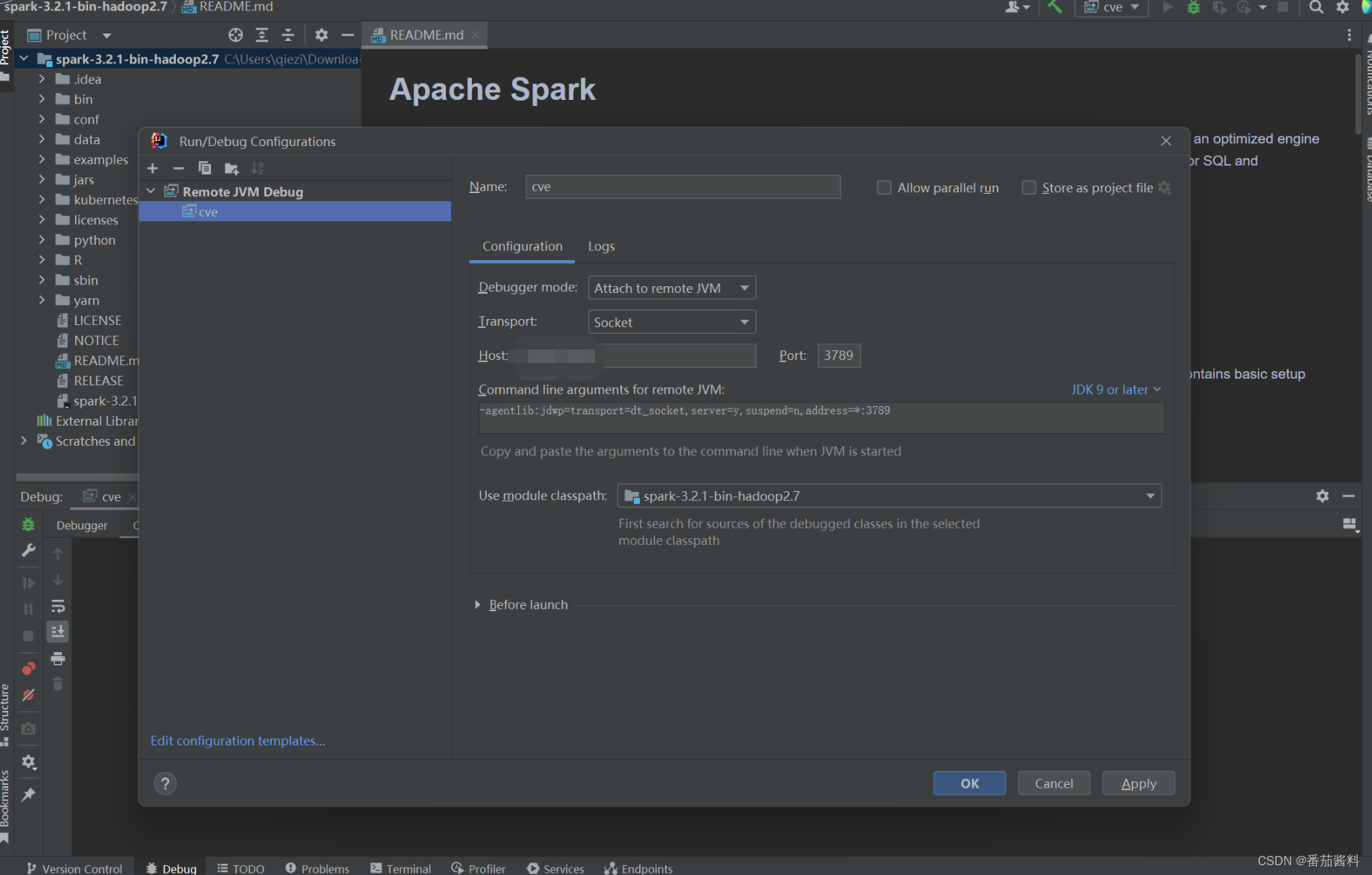
Task: Open Search Everywhere magnifier icon
Action: click(1316, 7)
